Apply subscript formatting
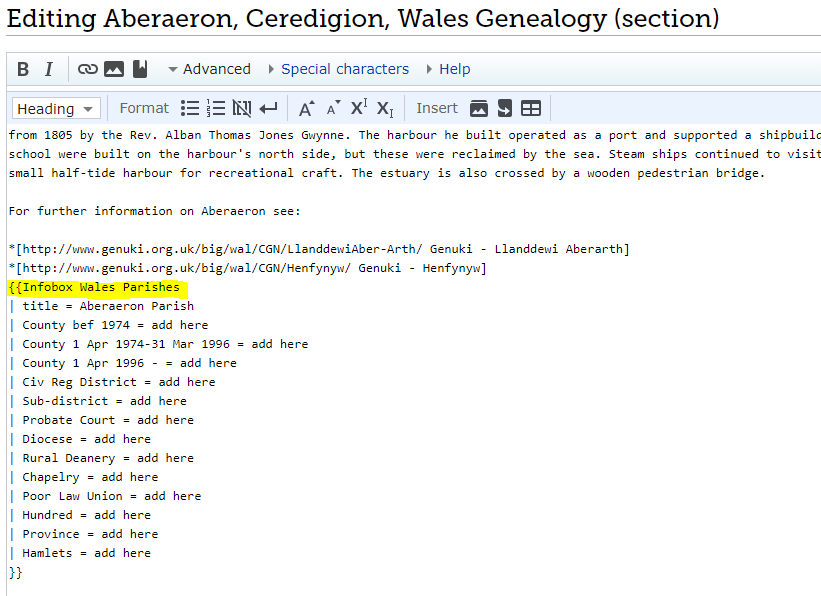821x596 pixels. click(385, 108)
